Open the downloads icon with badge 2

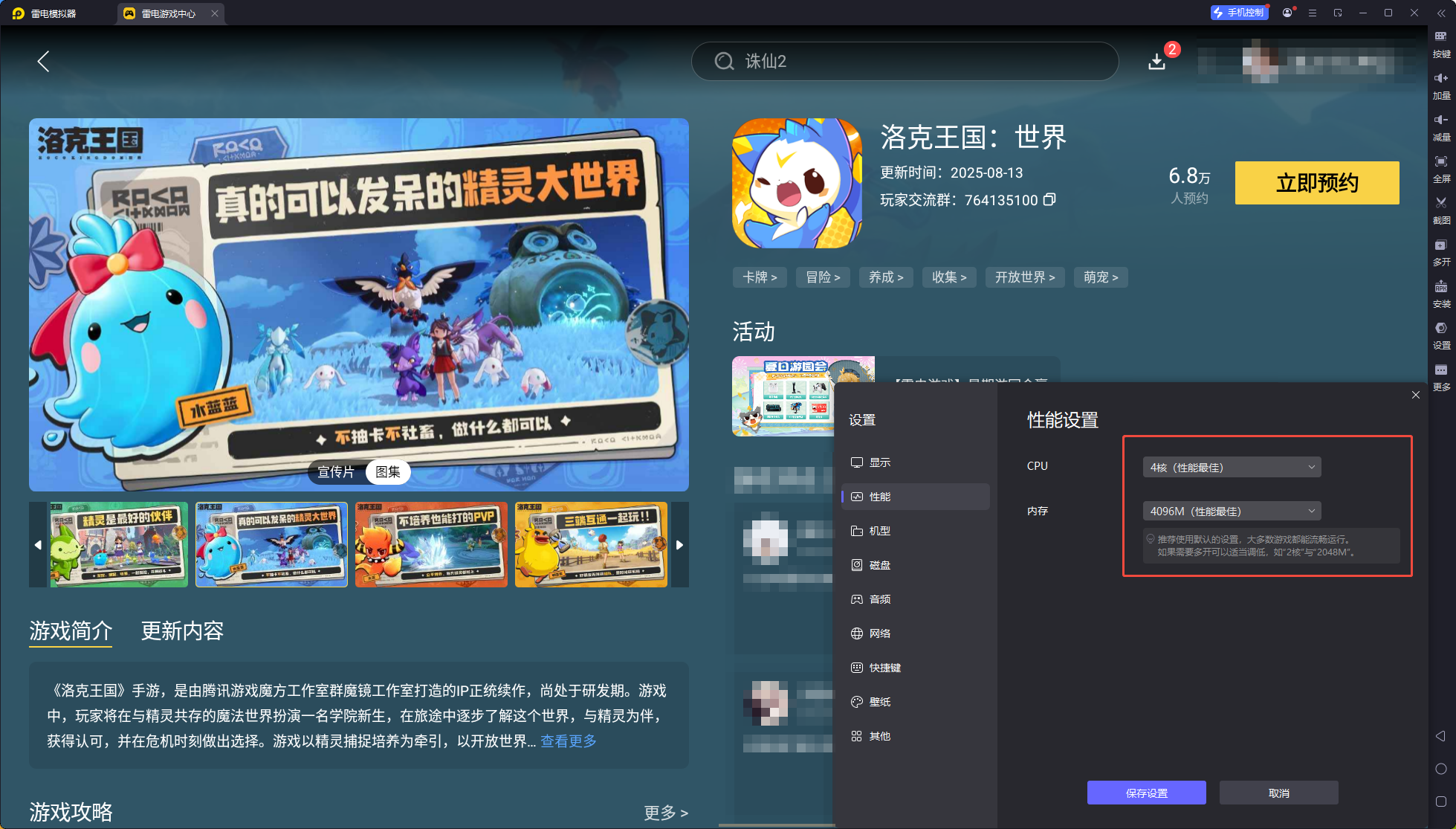point(1157,61)
